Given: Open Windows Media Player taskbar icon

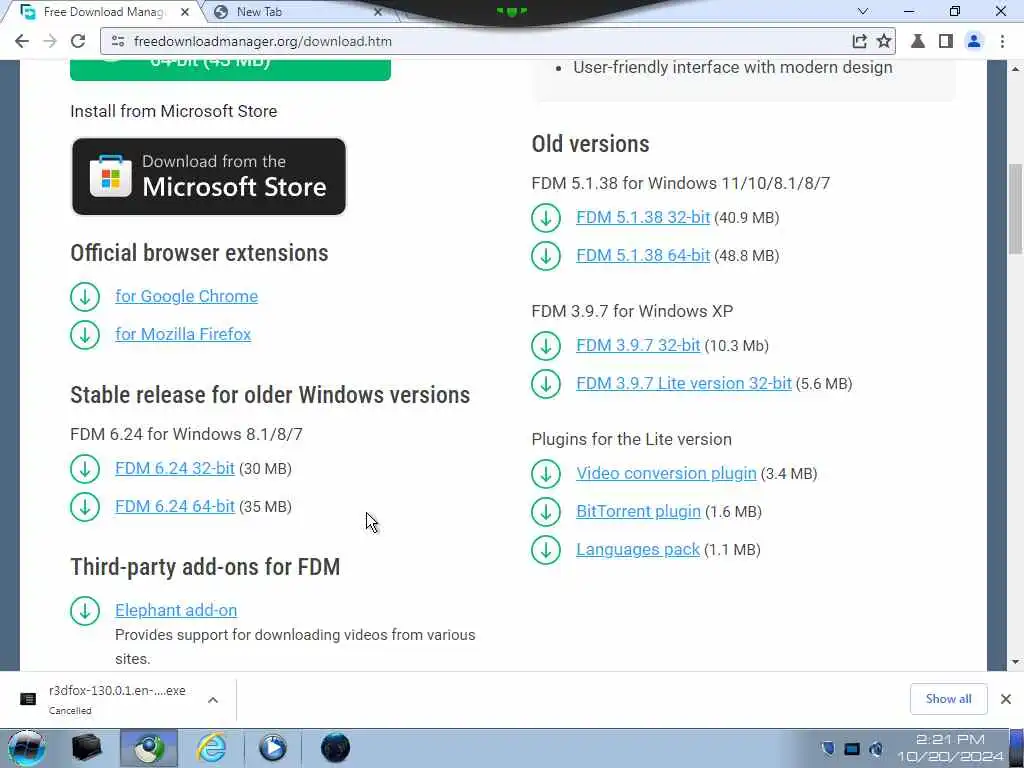Looking at the screenshot, I should pos(272,748).
